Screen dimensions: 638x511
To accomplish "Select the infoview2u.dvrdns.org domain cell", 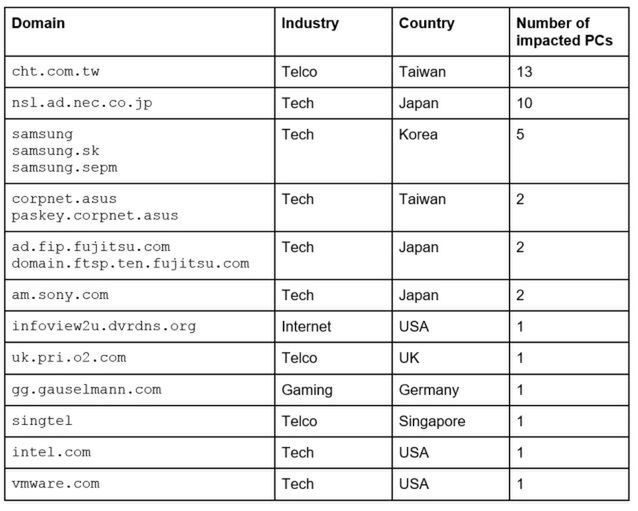I will 104,326.
